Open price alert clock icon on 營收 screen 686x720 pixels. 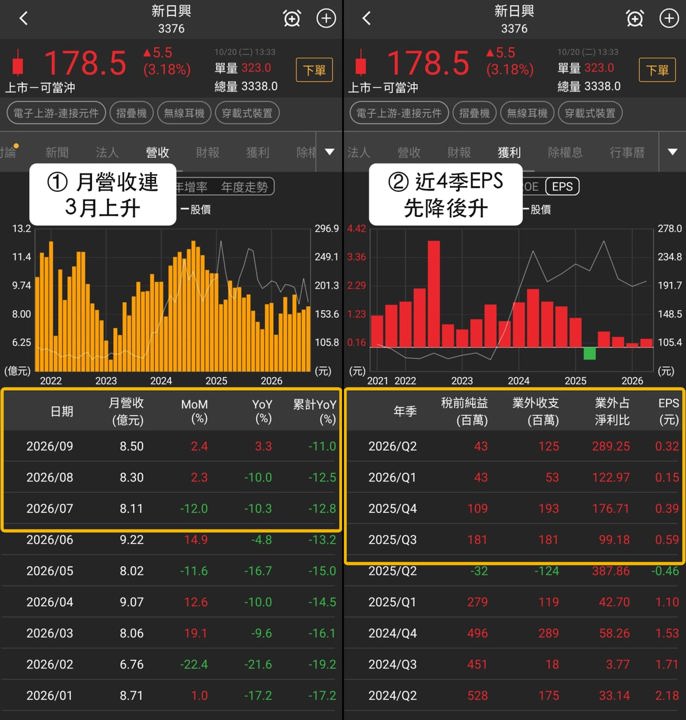[292, 19]
